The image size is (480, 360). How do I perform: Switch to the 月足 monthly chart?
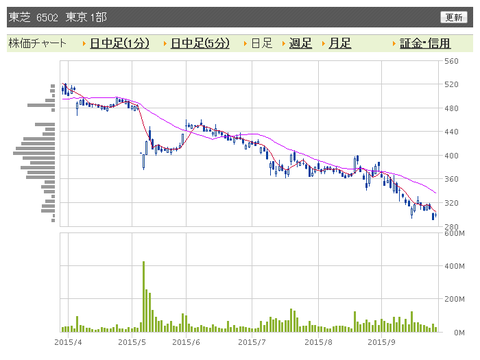[x=340, y=43]
